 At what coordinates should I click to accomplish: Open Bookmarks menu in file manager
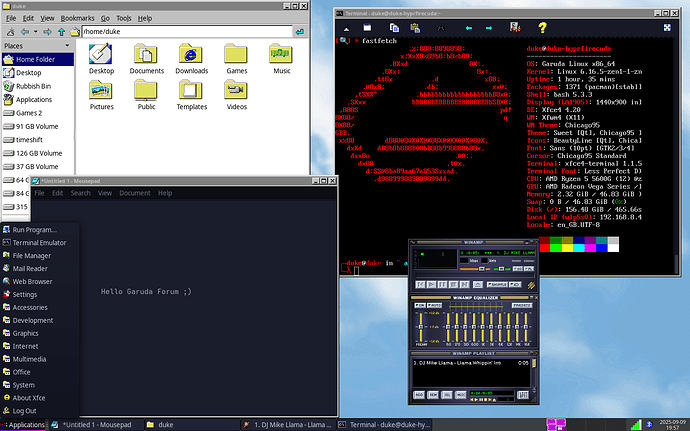77,18
